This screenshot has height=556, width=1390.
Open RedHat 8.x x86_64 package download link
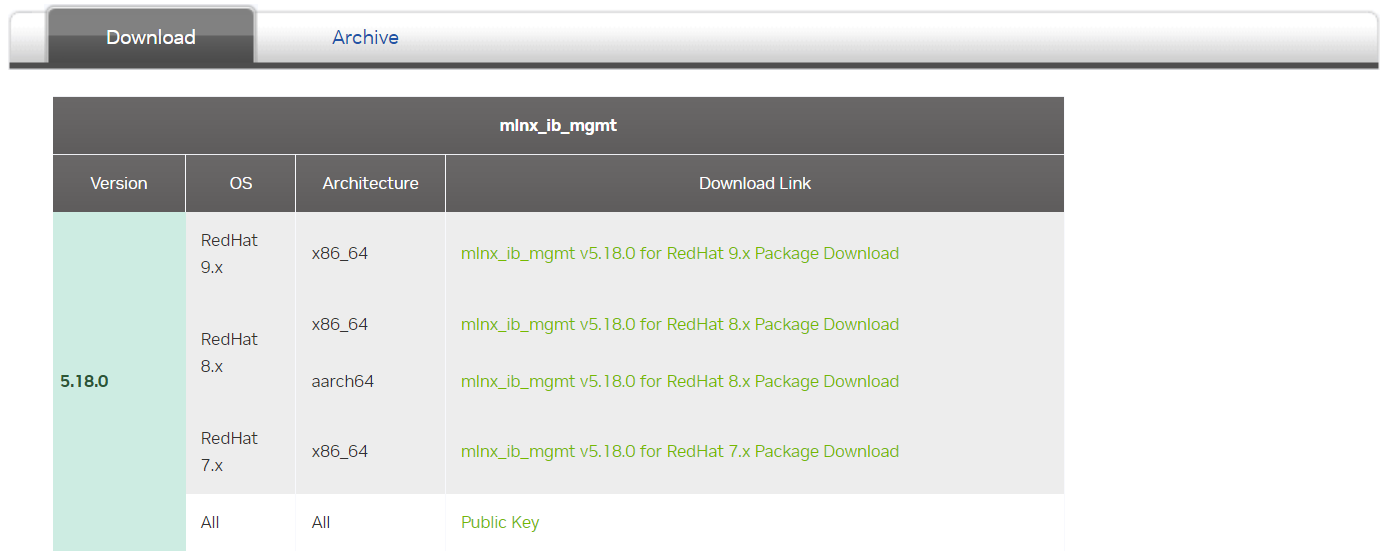point(680,325)
